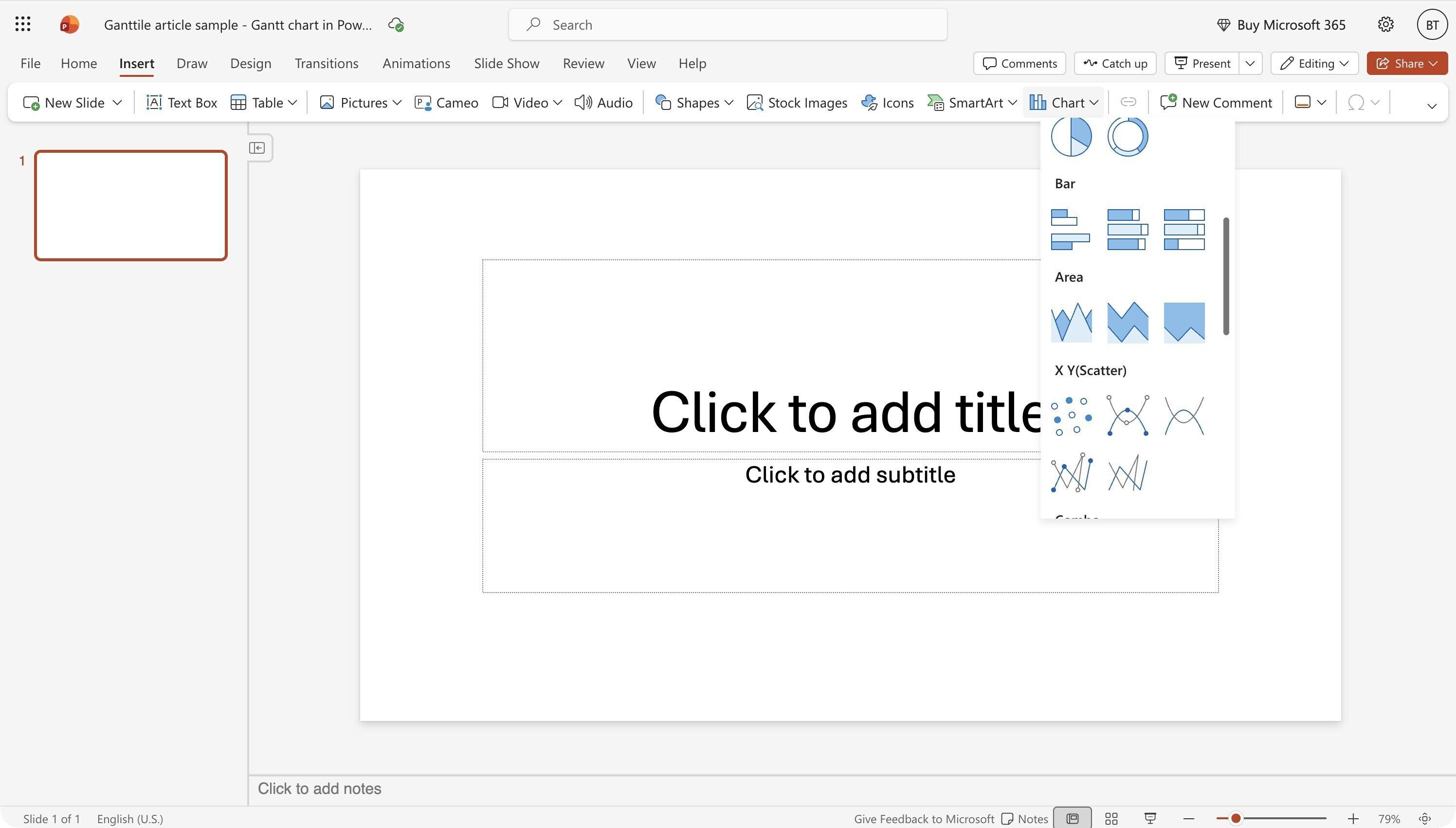The width and height of the screenshot is (1456, 828).
Task: Add a New Comment
Action: tap(1216, 102)
